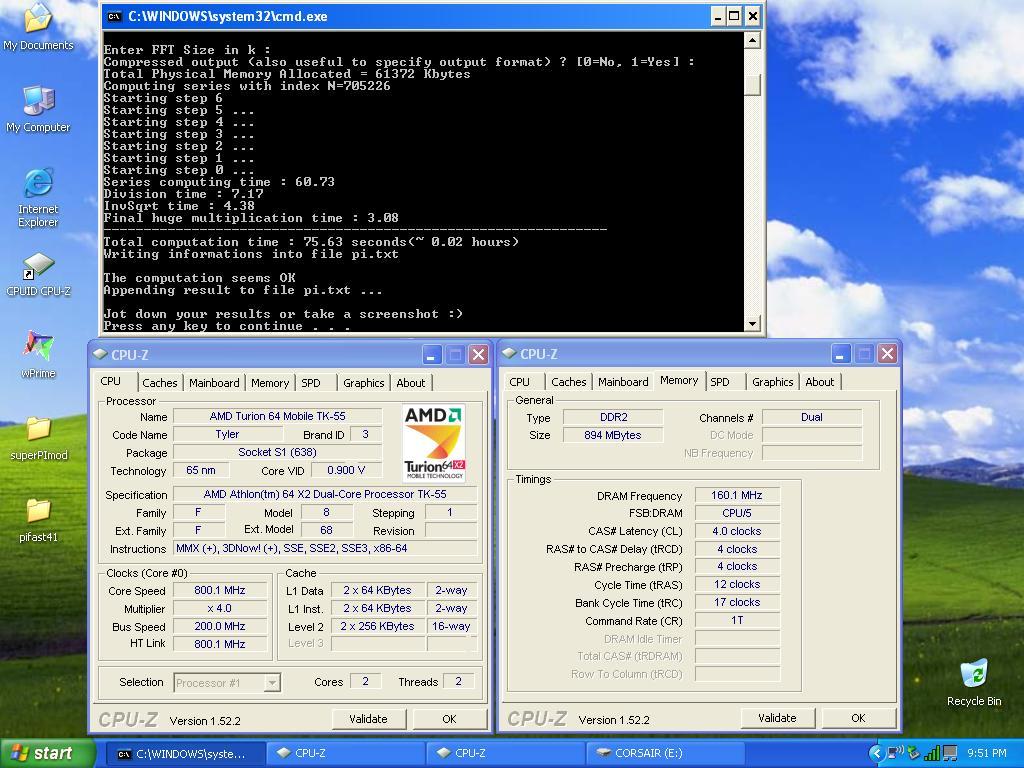Viewport: 1024px width, 768px height.
Task: Open Graphics tab in left CPU-Z window
Action: (364, 383)
